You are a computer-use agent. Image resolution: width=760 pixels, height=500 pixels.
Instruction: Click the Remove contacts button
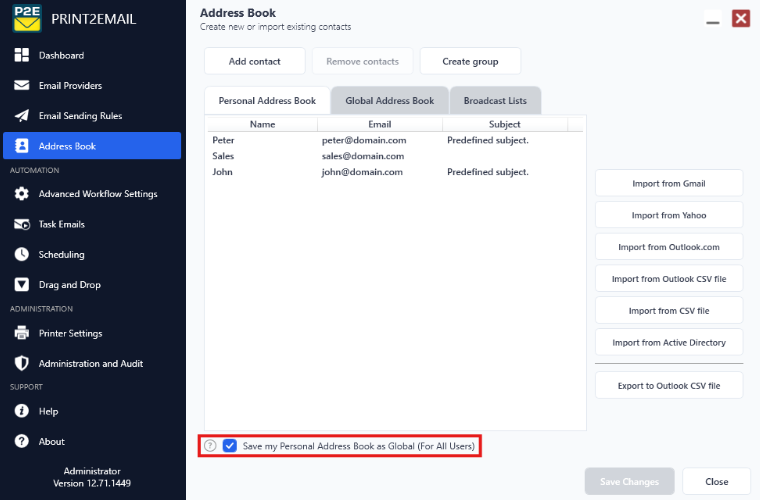(x=363, y=61)
